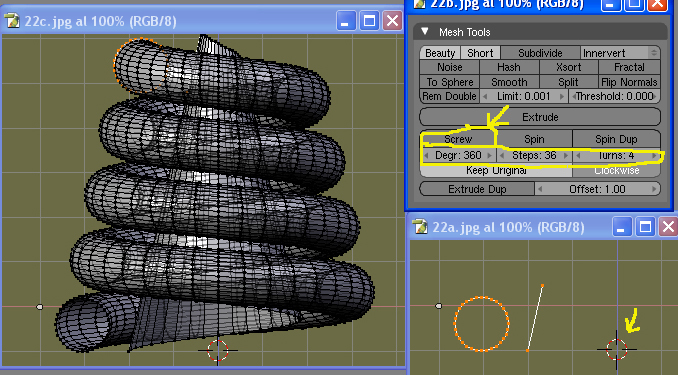This screenshot has height=375, width=678.
Task: Smooth the selected mesh
Action: (x=509, y=82)
